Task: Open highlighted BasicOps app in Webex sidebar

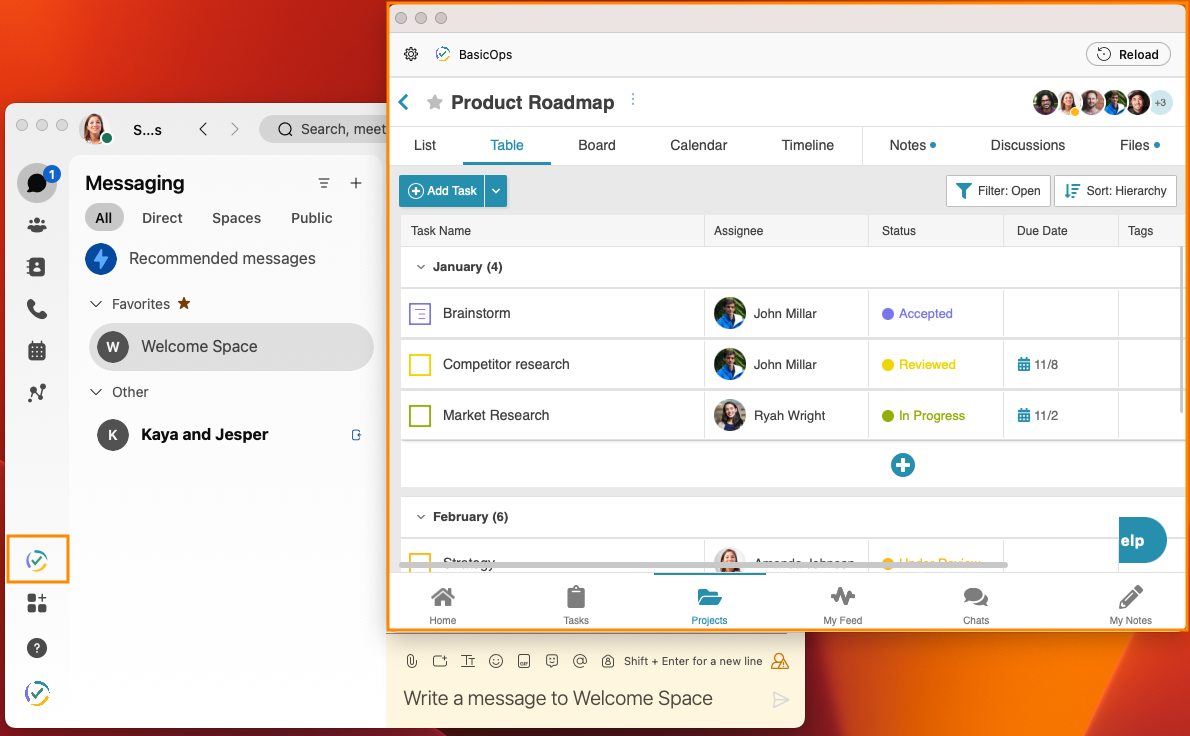Action: [37, 560]
